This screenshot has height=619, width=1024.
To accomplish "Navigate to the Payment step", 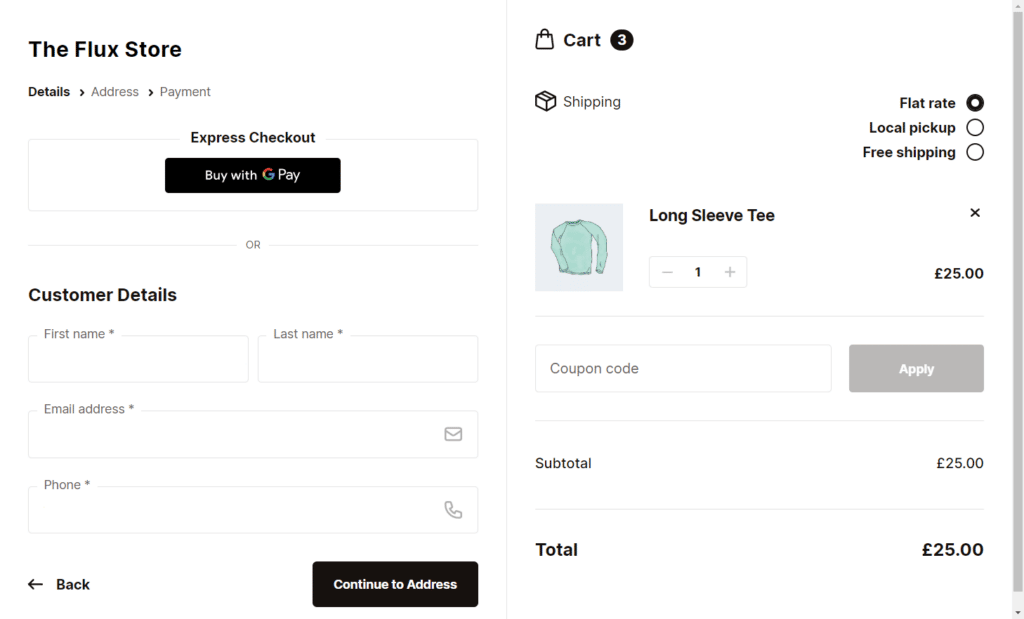I will (x=185, y=91).
